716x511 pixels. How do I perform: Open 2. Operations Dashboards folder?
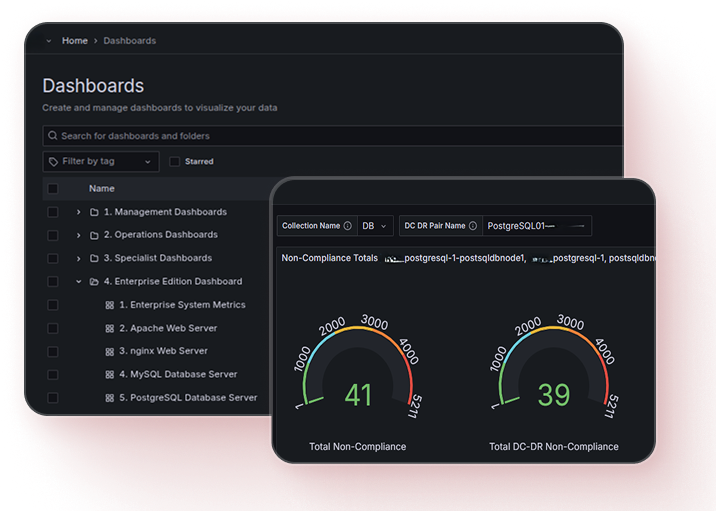click(x=161, y=235)
